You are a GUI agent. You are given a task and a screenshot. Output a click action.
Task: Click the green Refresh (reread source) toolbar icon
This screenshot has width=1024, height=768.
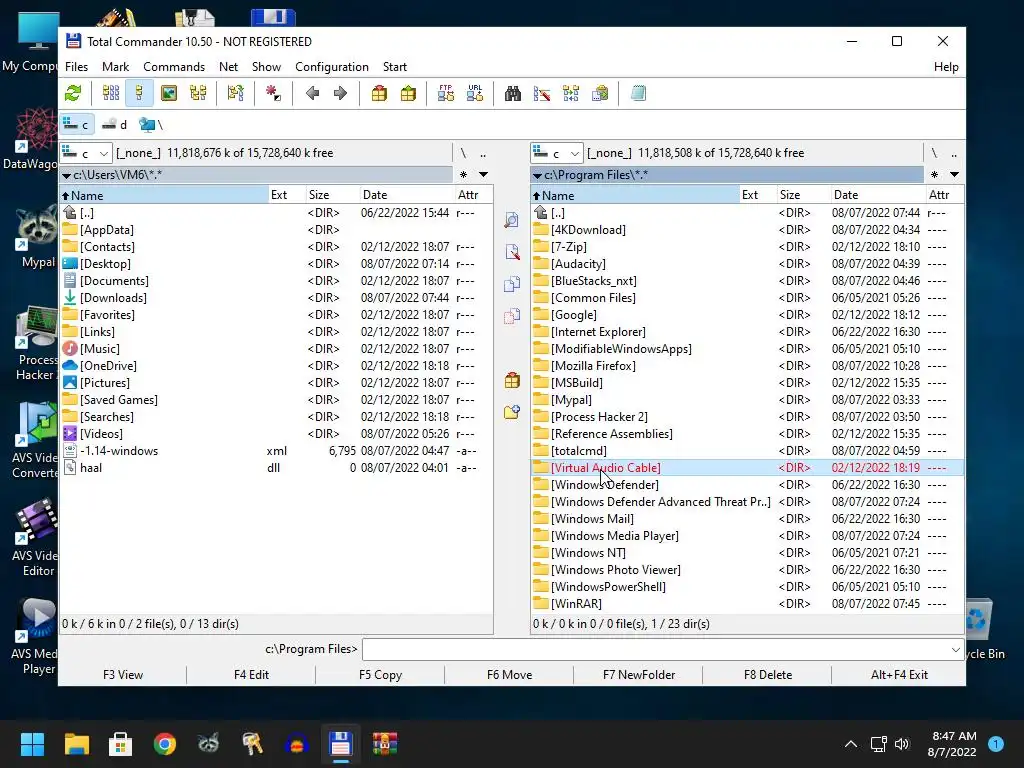click(x=73, y=93)
